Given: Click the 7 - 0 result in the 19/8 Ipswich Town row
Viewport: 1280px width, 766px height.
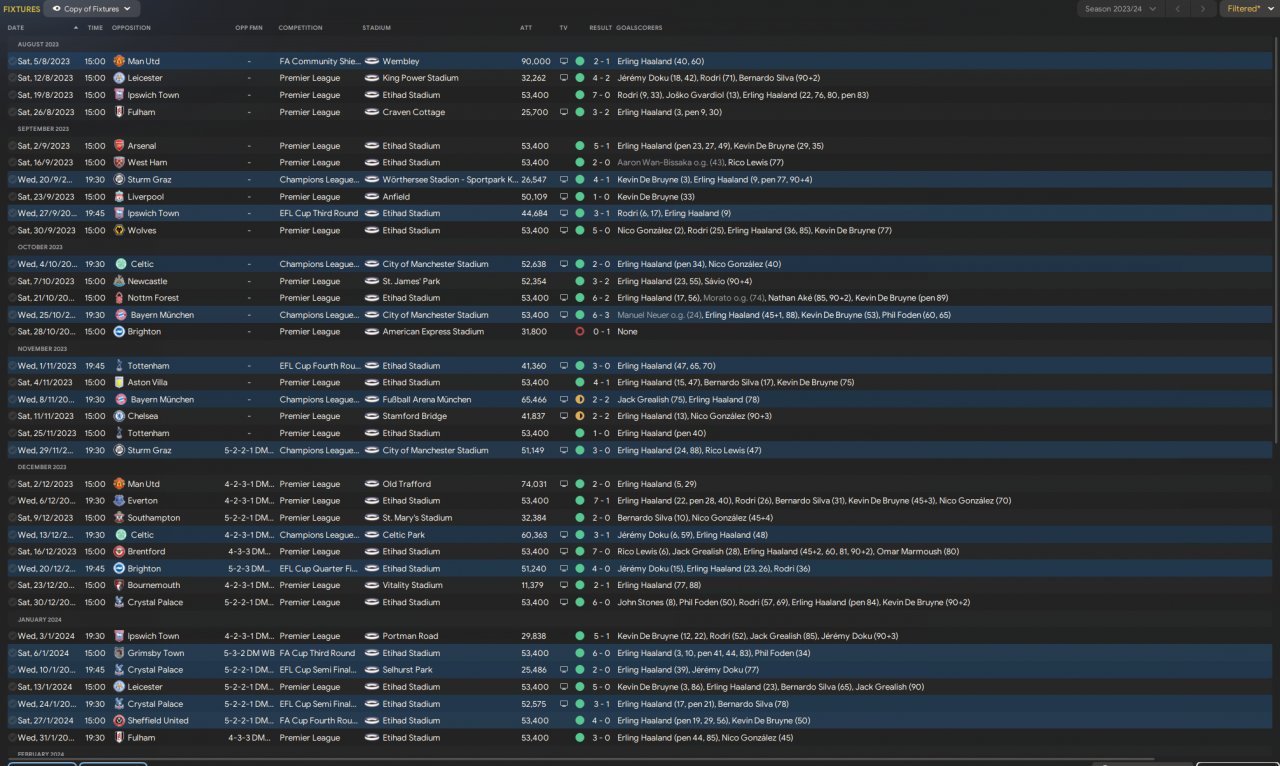Looking at the screenshot, I should [x=601, y=95].
